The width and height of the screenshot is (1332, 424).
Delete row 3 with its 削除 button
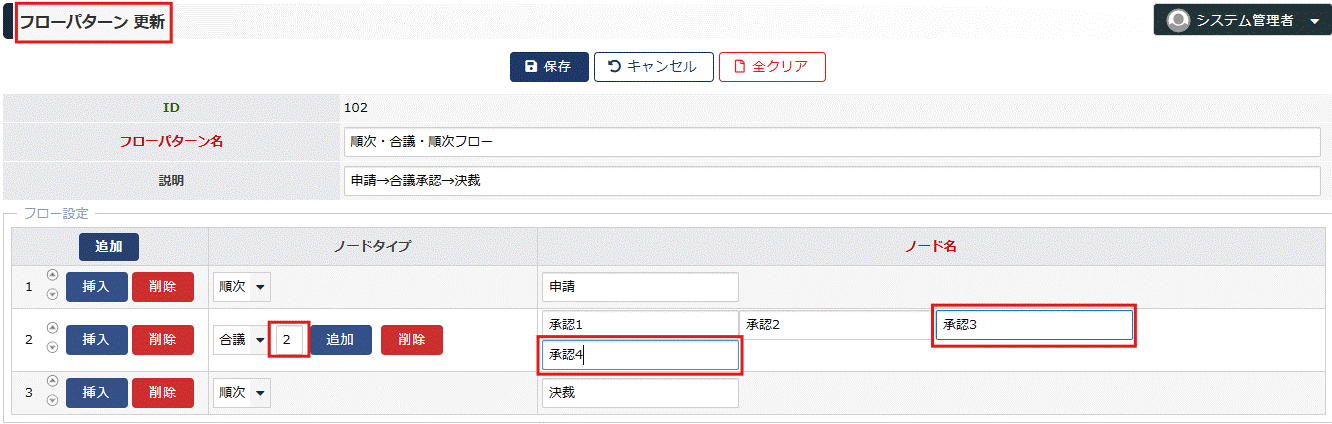[x=163, y=393]
